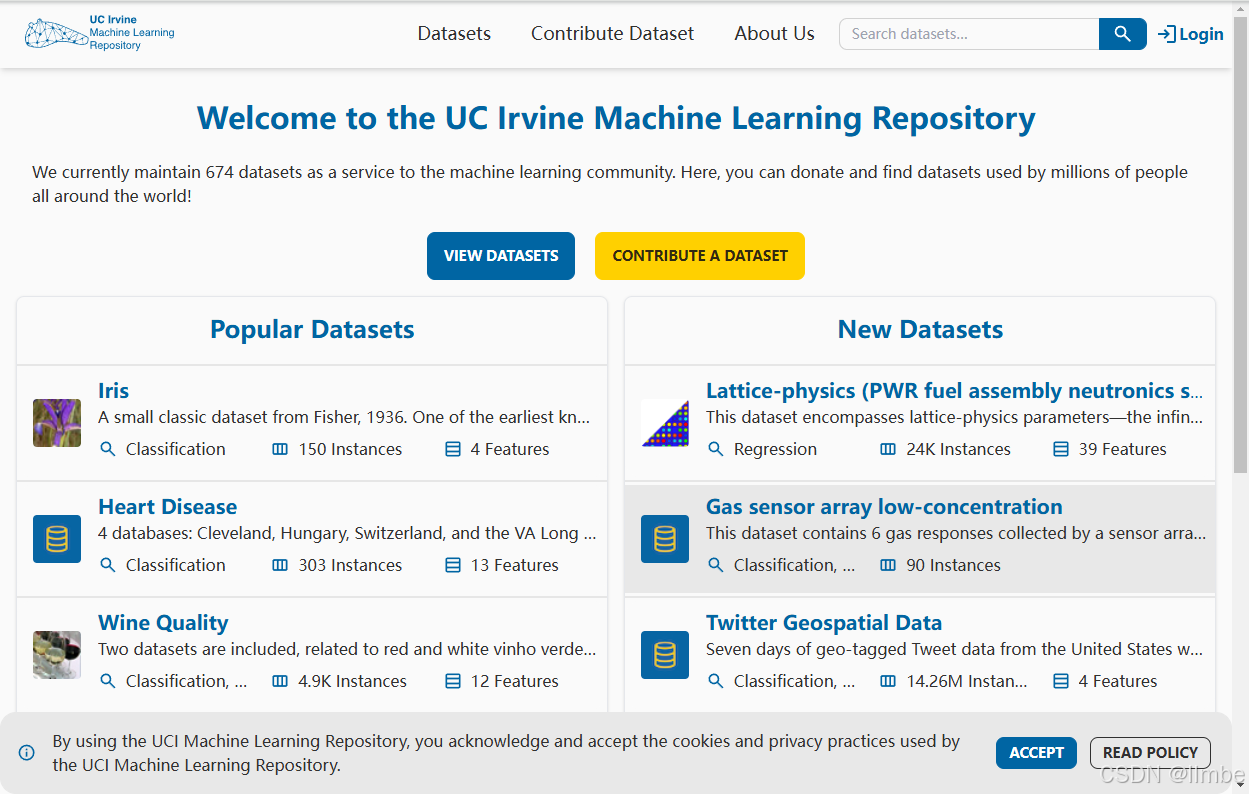Click the magnifier search button
Image resolution: width=1249 pixels, height=794 pixels.
1122,34
